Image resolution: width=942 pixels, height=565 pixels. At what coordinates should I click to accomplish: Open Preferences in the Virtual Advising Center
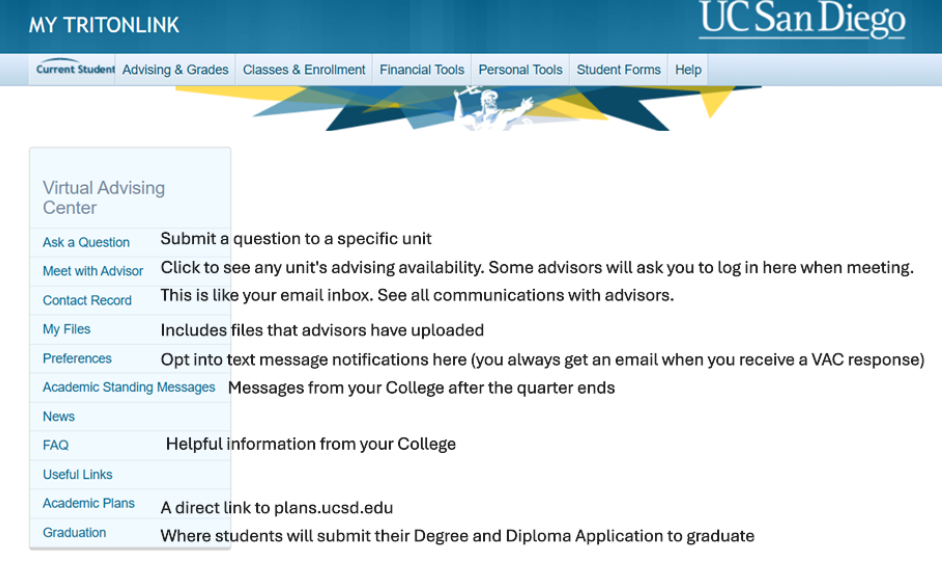pyautogui.click(x=77, y=358)
